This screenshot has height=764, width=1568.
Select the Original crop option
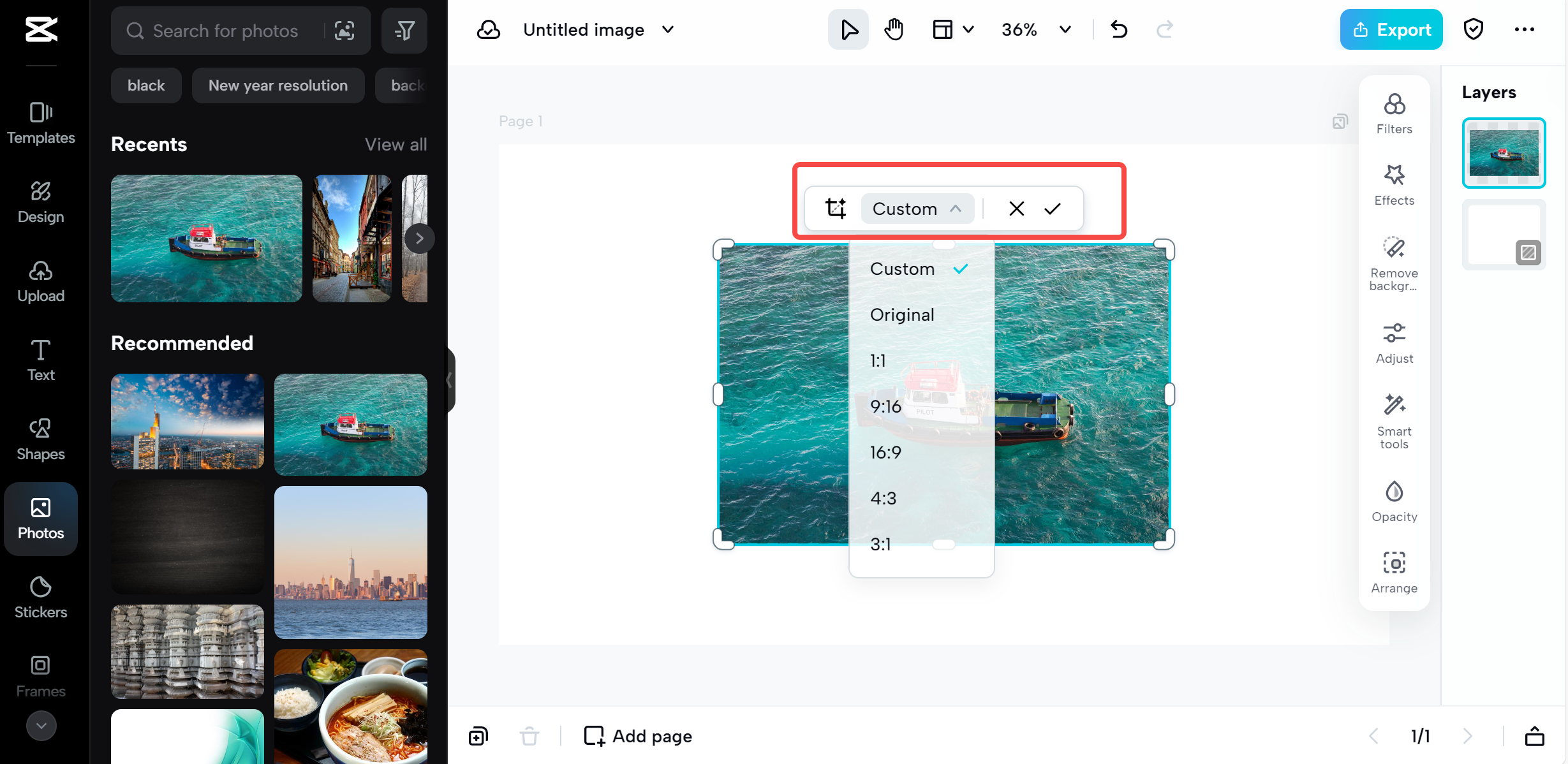pos(901,314)
